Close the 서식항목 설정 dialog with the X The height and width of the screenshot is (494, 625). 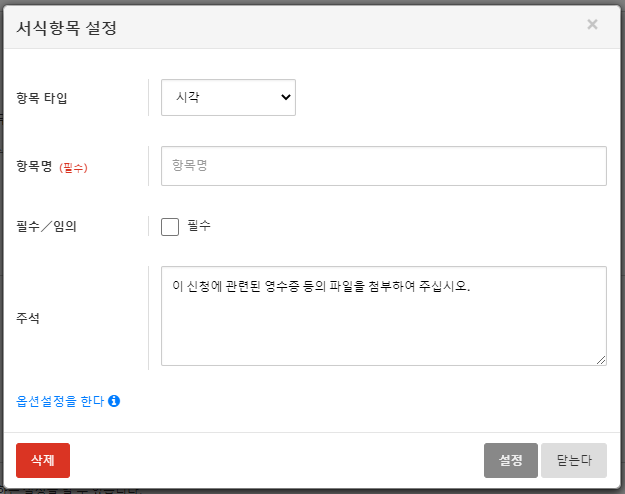coord(592,25)
